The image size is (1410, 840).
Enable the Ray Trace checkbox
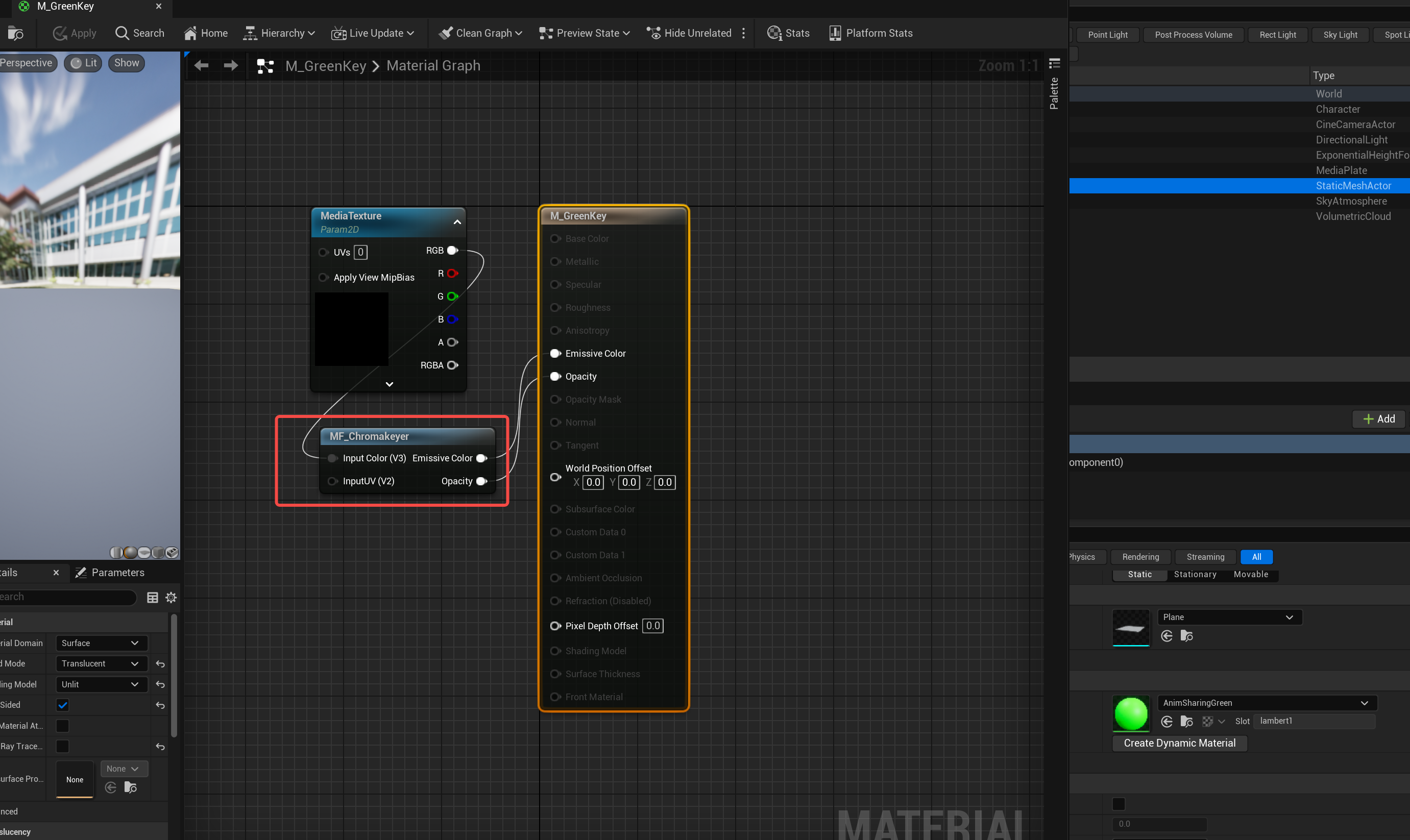63,746
